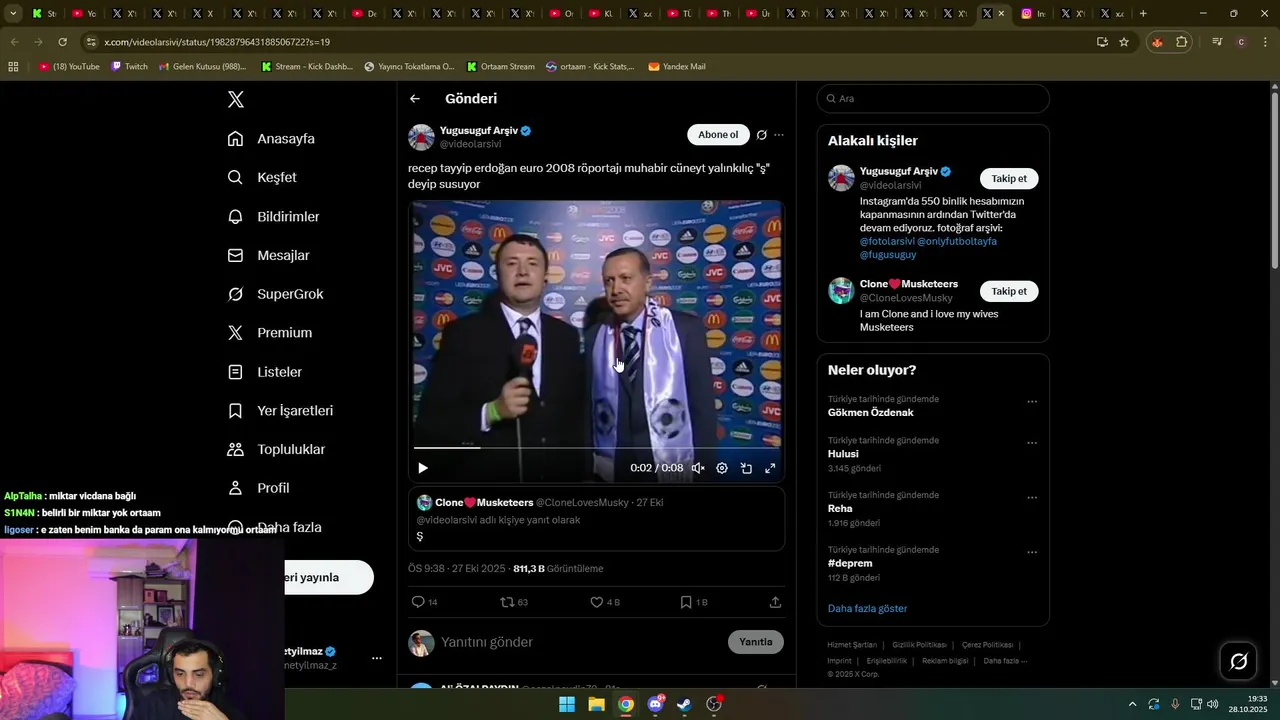Image resolution: width=1280 pixels, height=720 pixels.
Task: Toggle picture-in-picture for the video
Action: [746, 468]
